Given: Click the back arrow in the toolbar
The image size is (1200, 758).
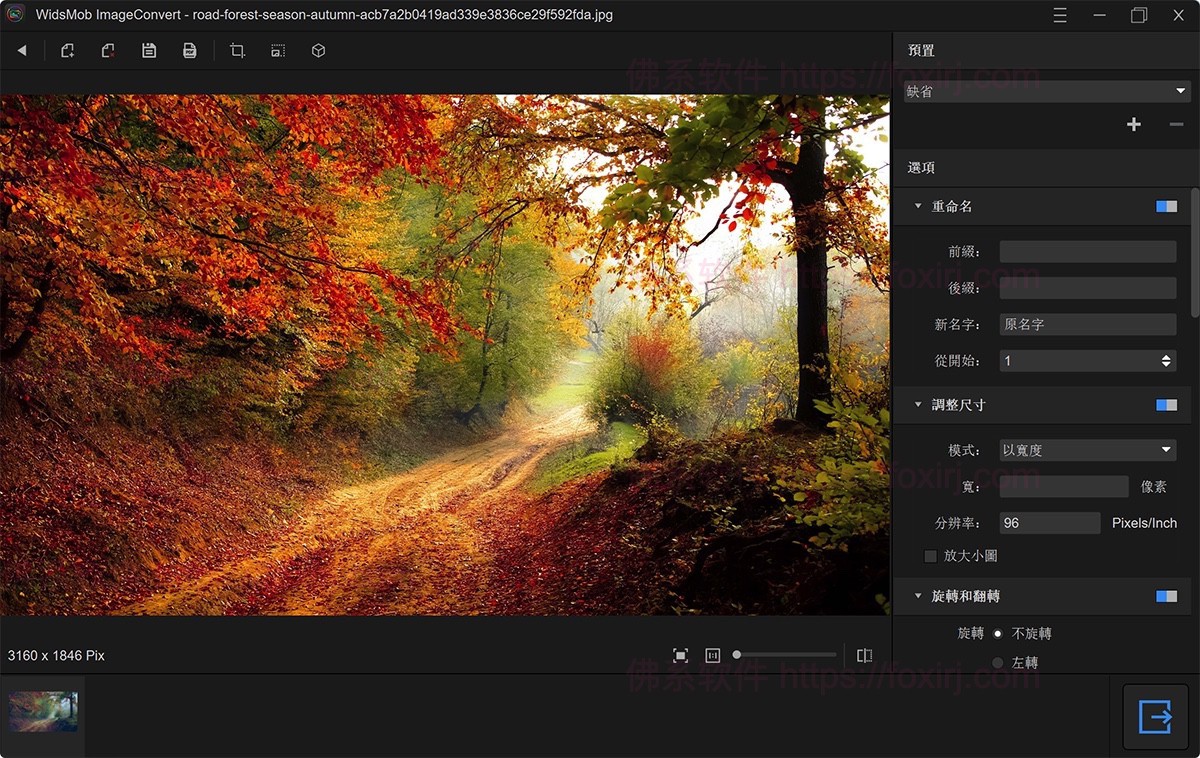Looking at the screenshot, I should tap(21, 51).
